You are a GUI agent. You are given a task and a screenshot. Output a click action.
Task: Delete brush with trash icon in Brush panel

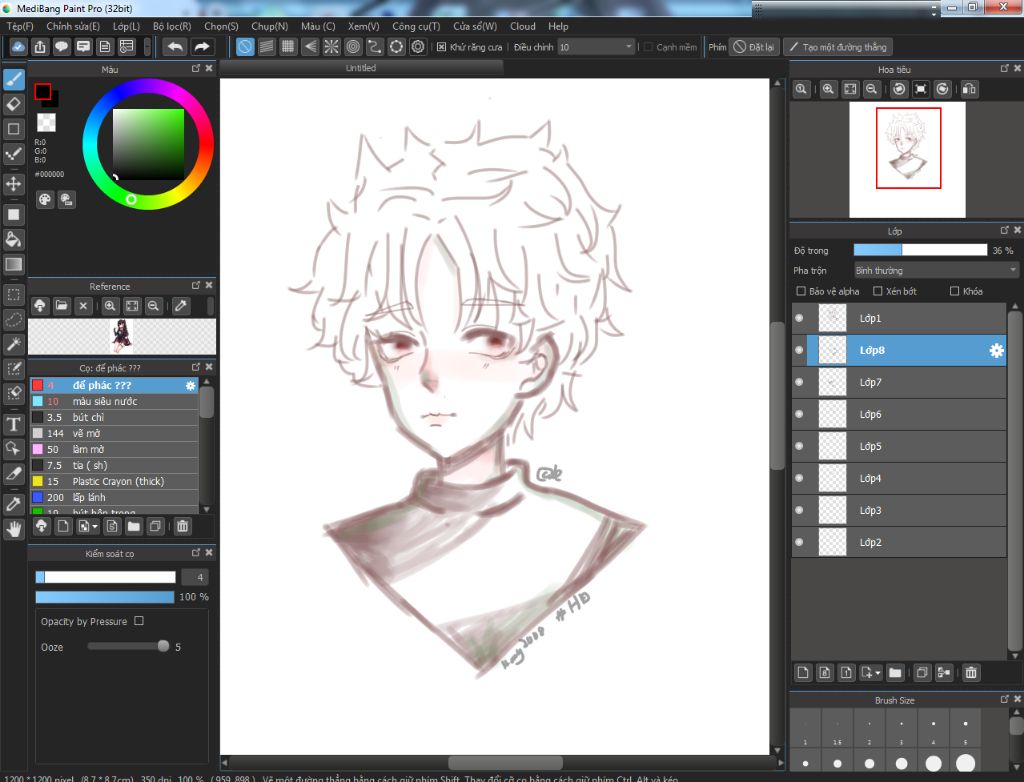pos(183,527)
